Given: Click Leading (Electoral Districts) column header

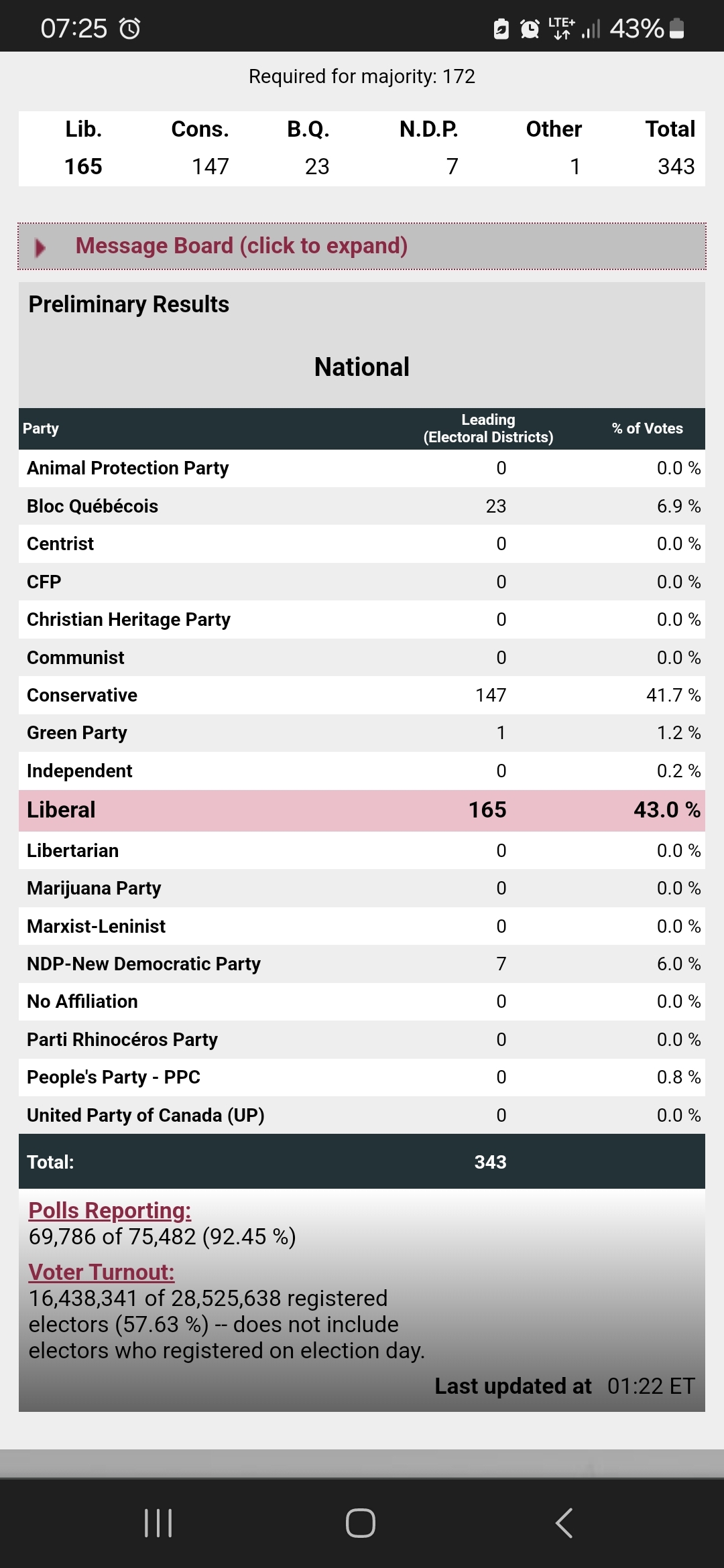Looking at the screenshot, I should (488, 428).
